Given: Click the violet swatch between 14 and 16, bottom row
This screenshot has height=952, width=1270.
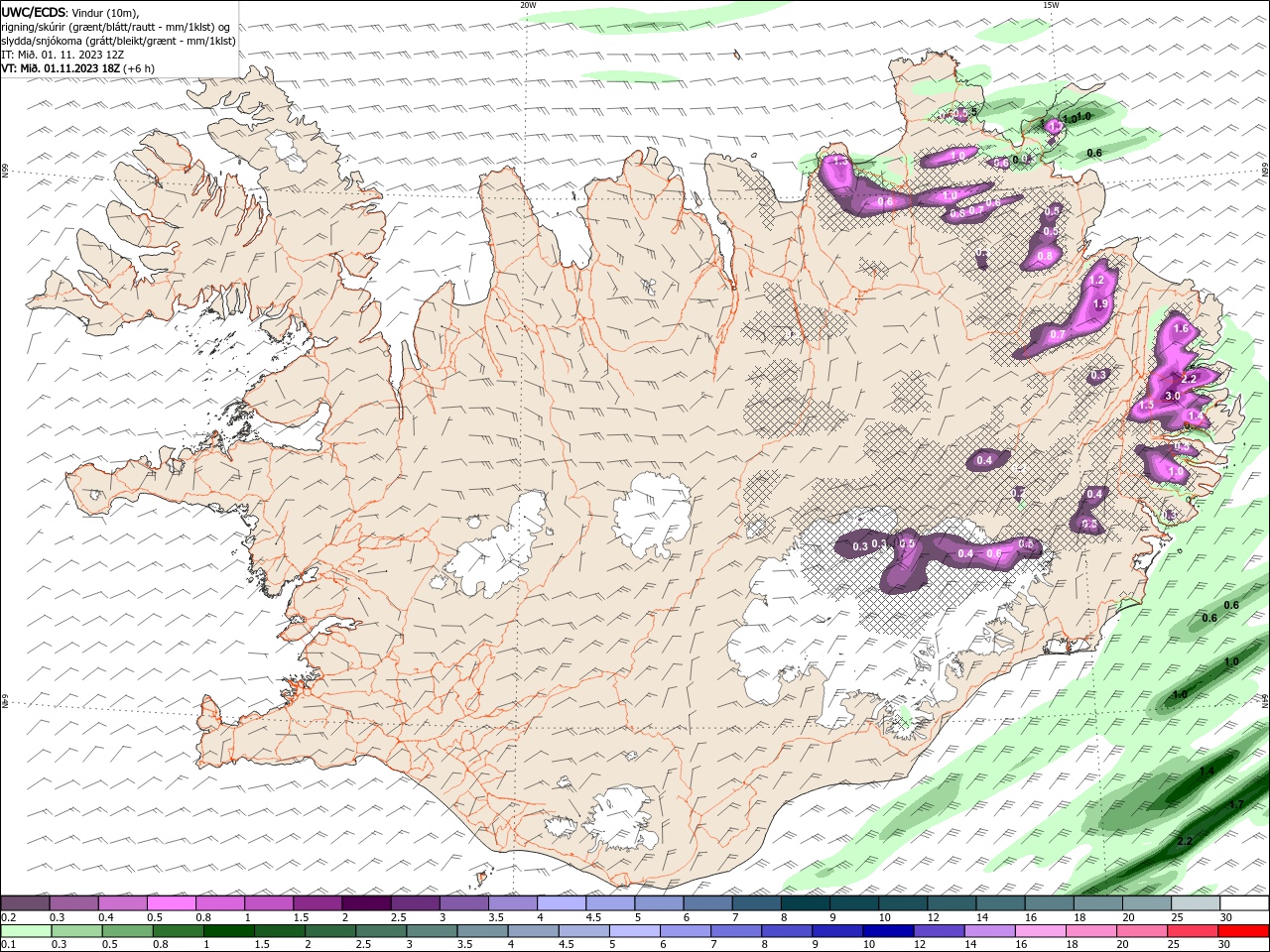Looking at the screenshot, I should [x=989, y=931].
